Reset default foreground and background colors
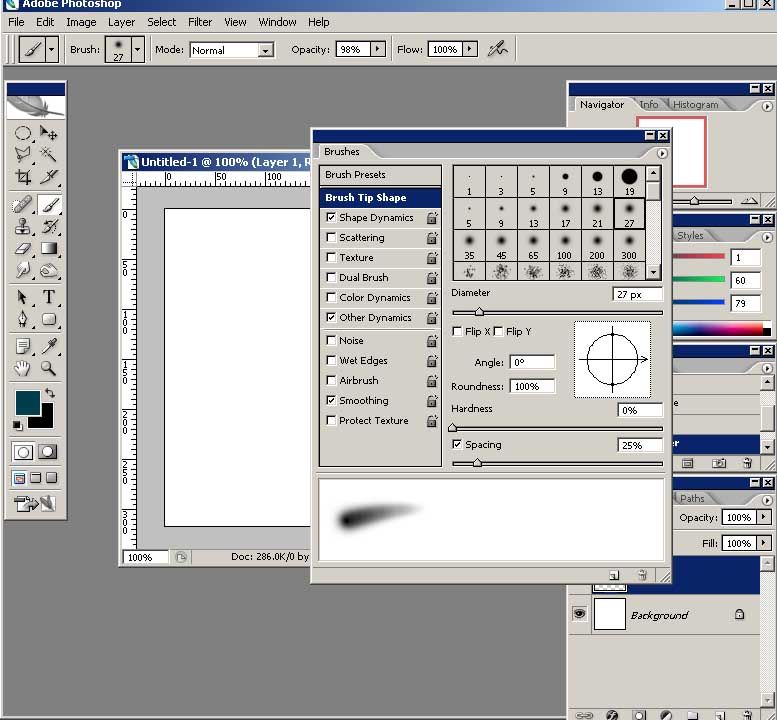777x720 pixels. pos(17,425)
